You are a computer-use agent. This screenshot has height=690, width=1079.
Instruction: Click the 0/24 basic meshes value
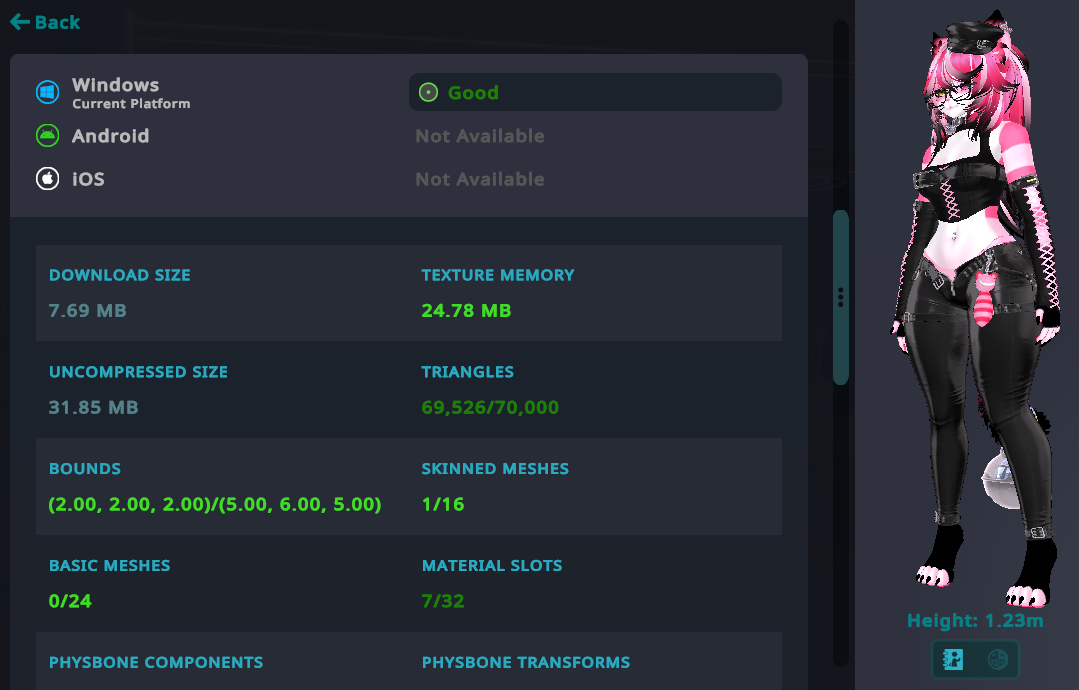70,602
